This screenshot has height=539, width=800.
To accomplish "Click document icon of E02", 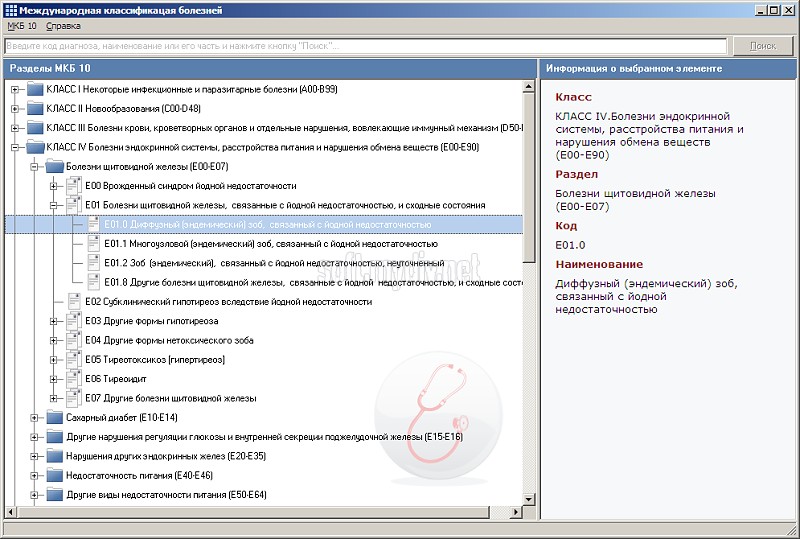I will pyautogui.click(x=74, y=302).
